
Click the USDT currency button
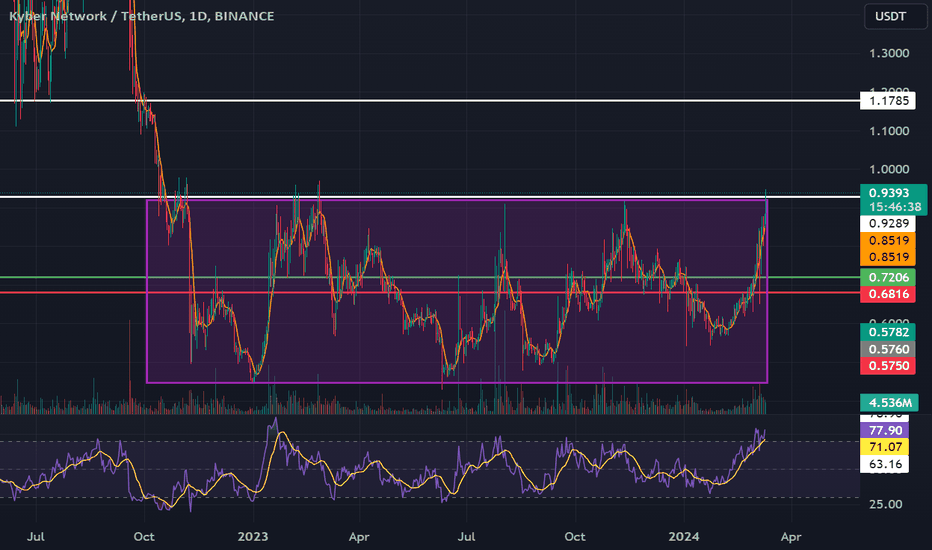pyautogui.click(x=895, y=16)
